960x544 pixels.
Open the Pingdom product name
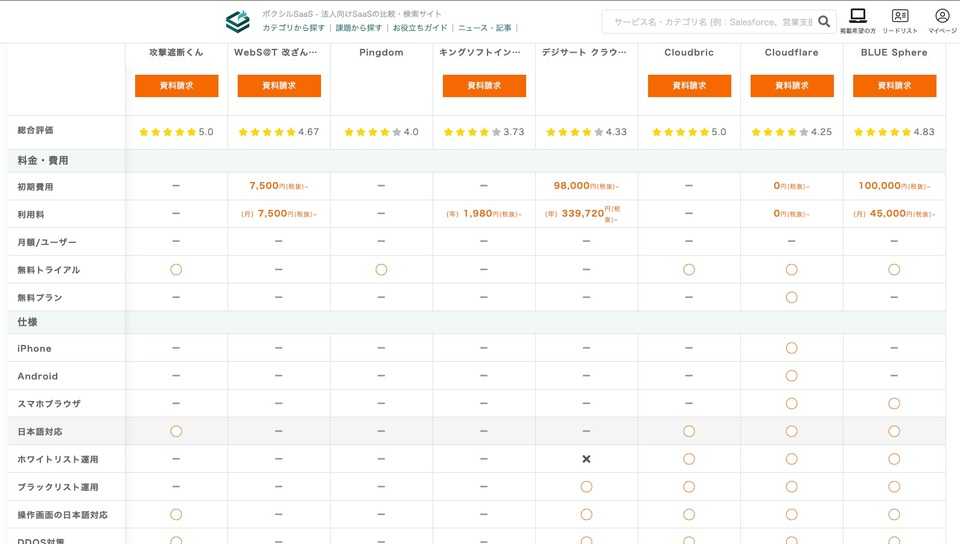click(x=381, y=53)
